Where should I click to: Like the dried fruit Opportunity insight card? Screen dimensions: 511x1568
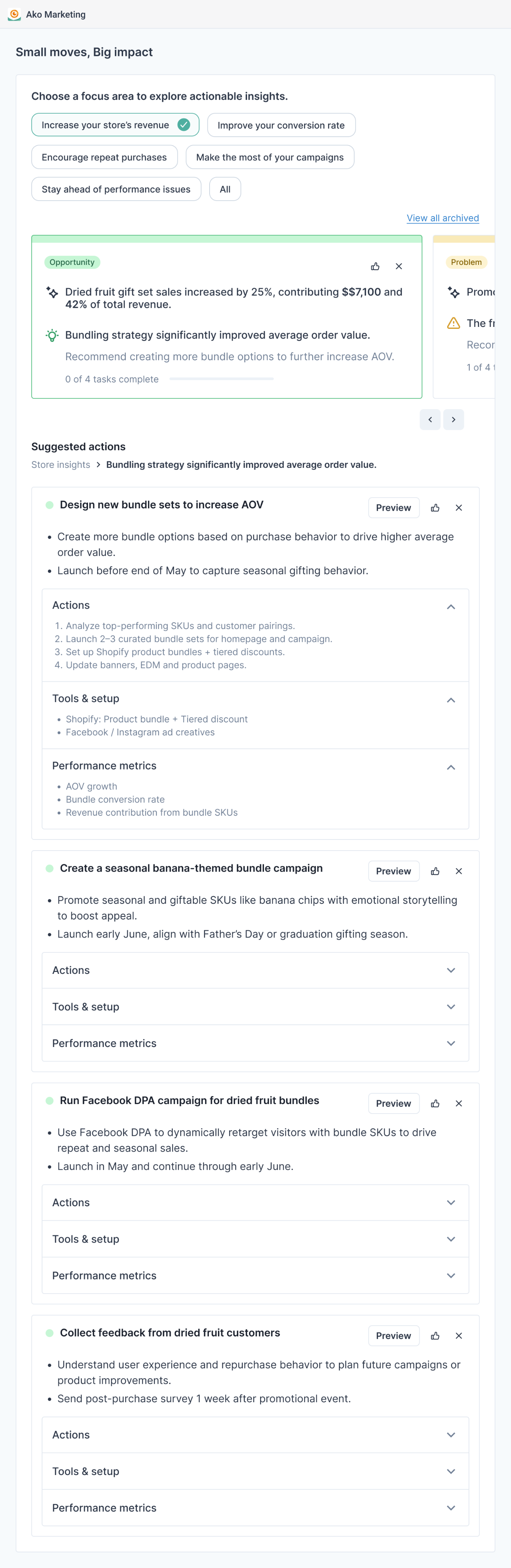(x=375, y=266)
